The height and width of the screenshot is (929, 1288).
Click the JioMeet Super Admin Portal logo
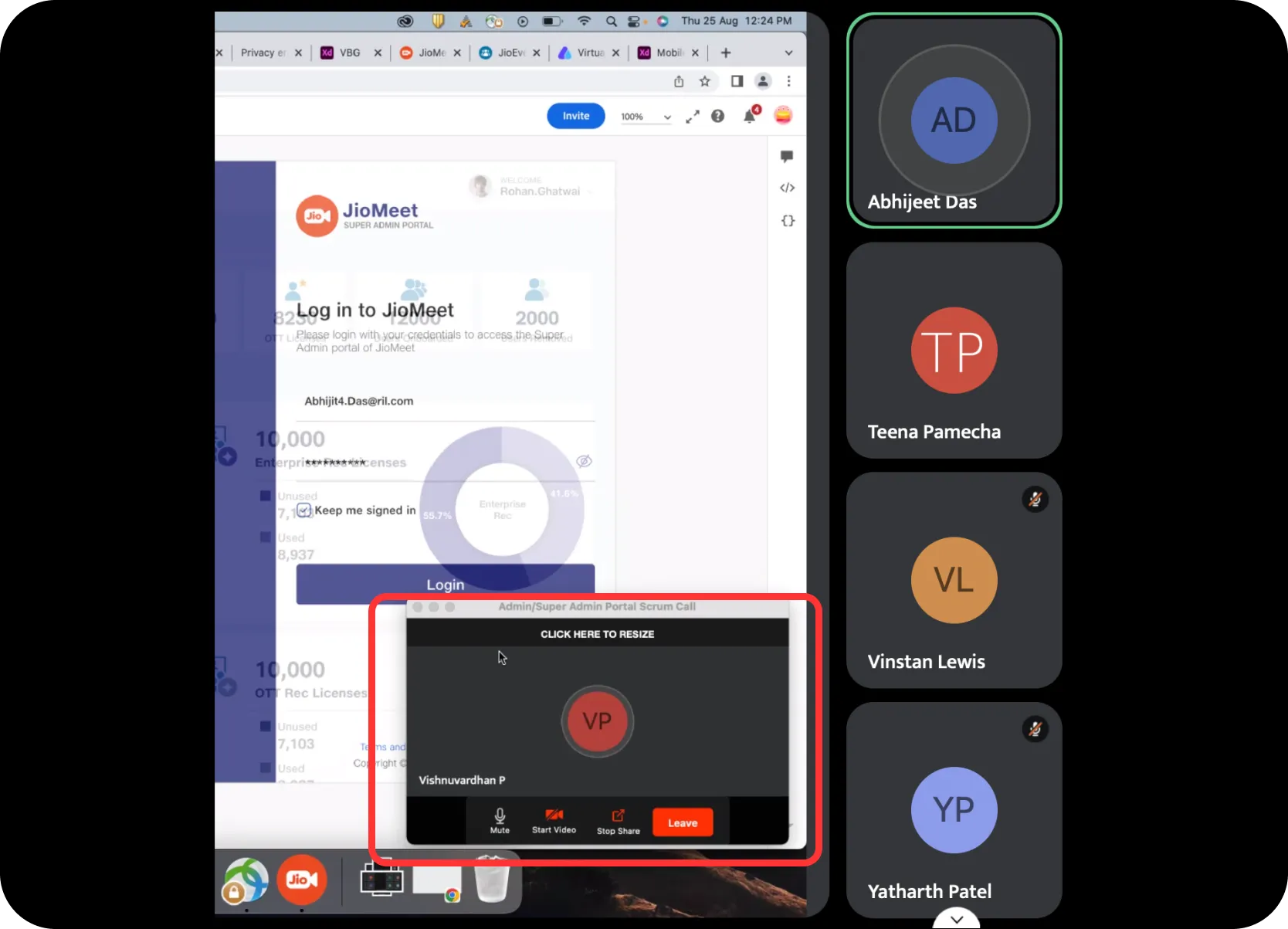pyautogui.click(x=364, y=216)
